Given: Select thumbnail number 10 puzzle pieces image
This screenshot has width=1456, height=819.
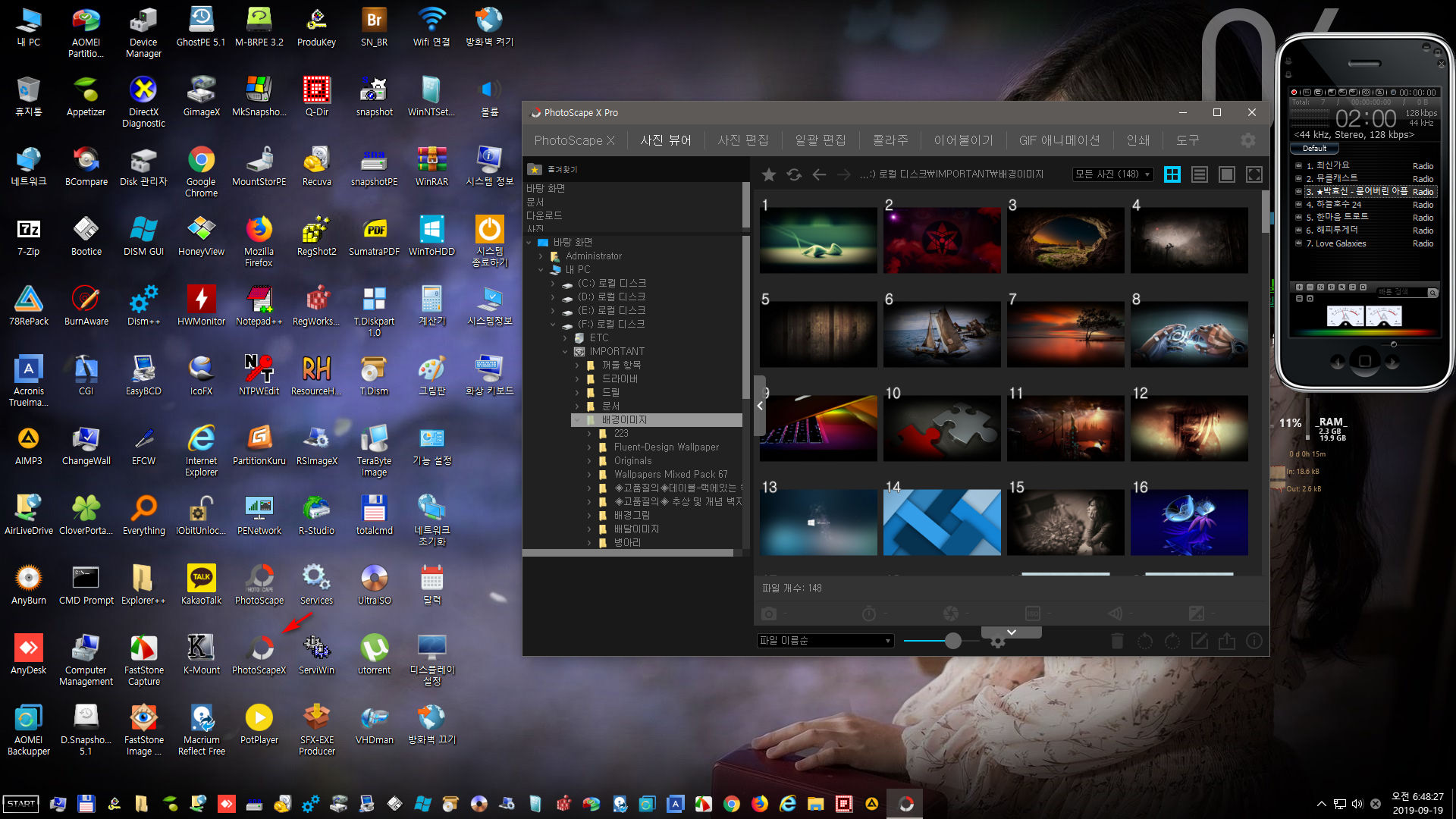Looking at the screenshot, I should click(942, 428).
